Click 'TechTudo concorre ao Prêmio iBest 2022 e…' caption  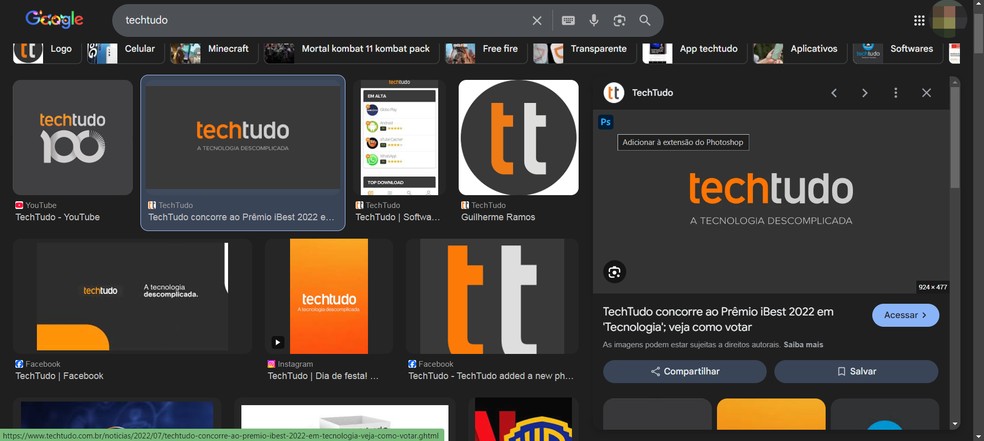coord(242,217)
